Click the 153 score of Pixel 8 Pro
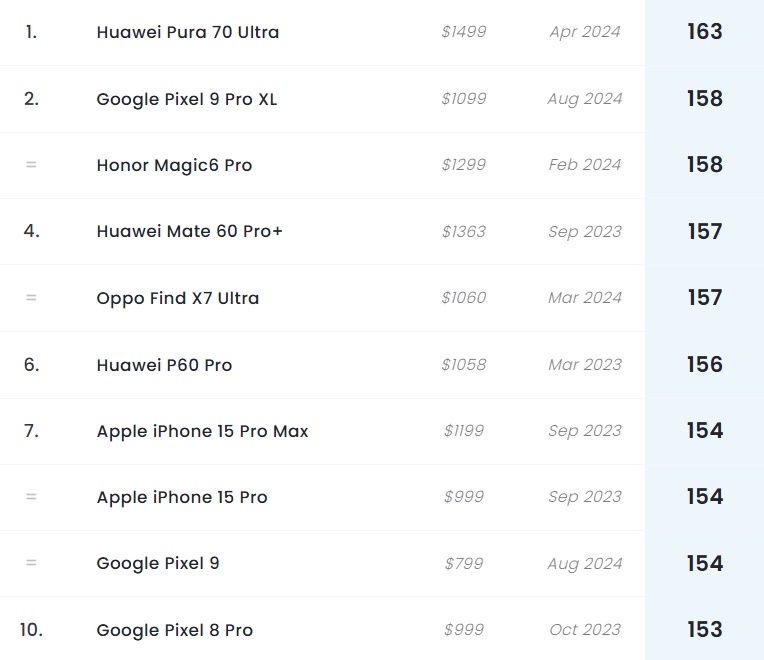This screenshot has height=660, width=764. tap(705, 629)
